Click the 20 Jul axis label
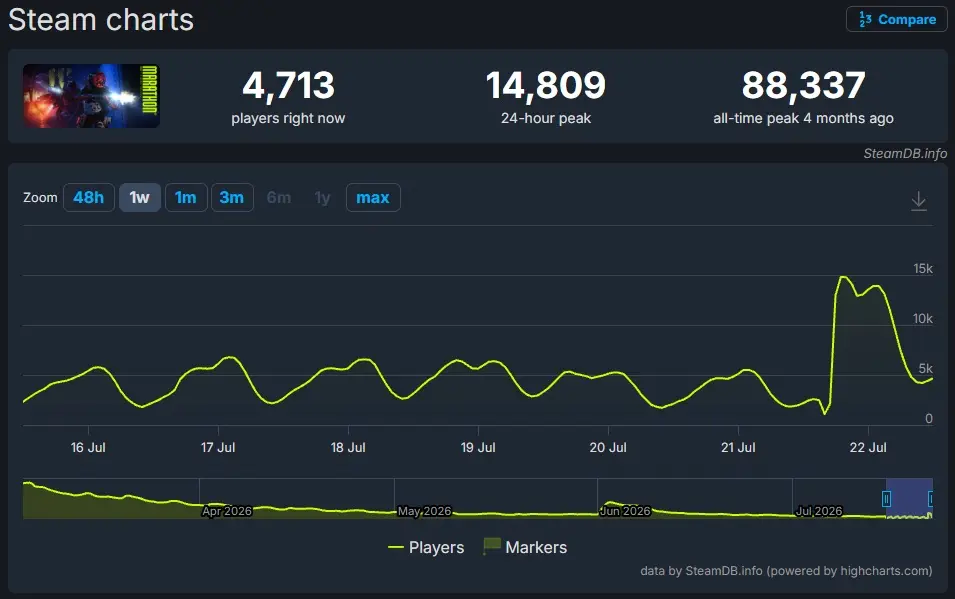 pyautogui.click(x=608, y=447)
